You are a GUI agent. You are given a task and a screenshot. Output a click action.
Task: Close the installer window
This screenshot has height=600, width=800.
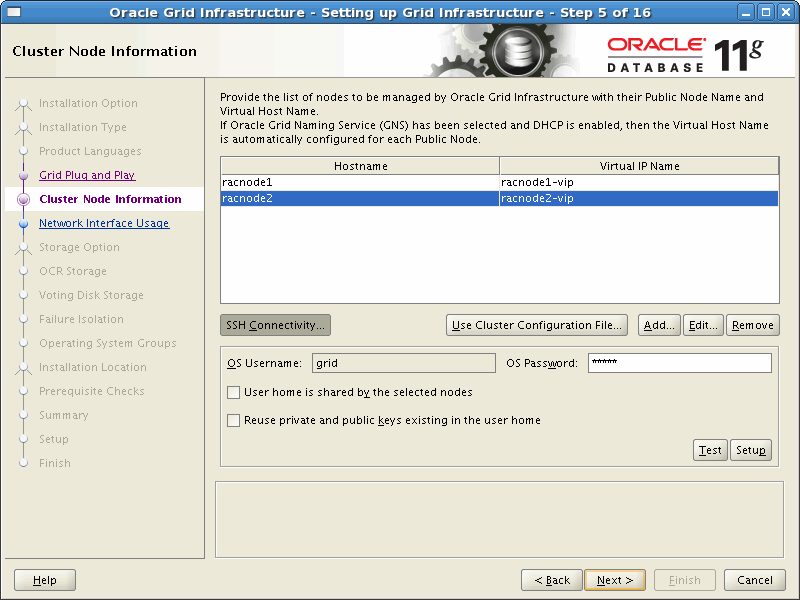pos(786,12)
